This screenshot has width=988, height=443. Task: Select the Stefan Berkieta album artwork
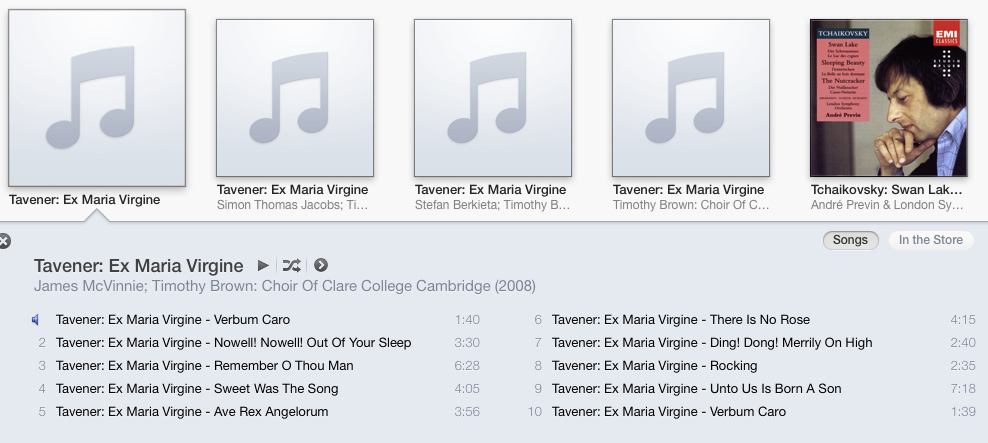coord(493,98)
